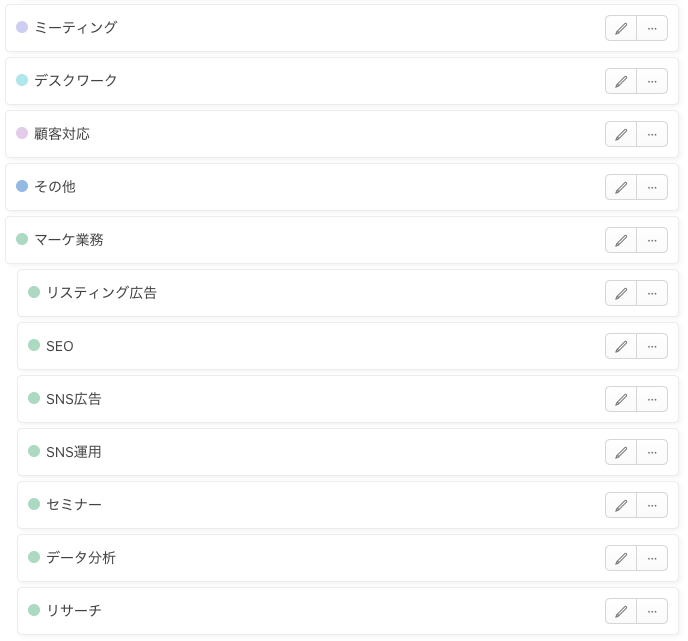The height and width of the screenshot is (641, 688).
Task: Open the ellipsis menu for マーケ業務
Action: (x=652, y=240)
